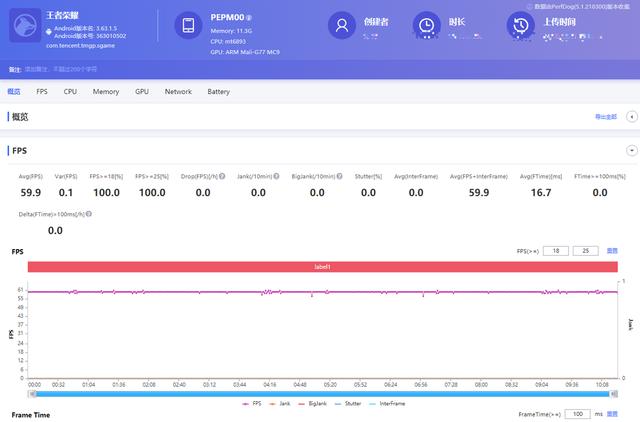Click GPU: ARM Mali-G77 MC9 text
Image resolution: width=640 pixels, height=422 pixels.
pos(245,52)
